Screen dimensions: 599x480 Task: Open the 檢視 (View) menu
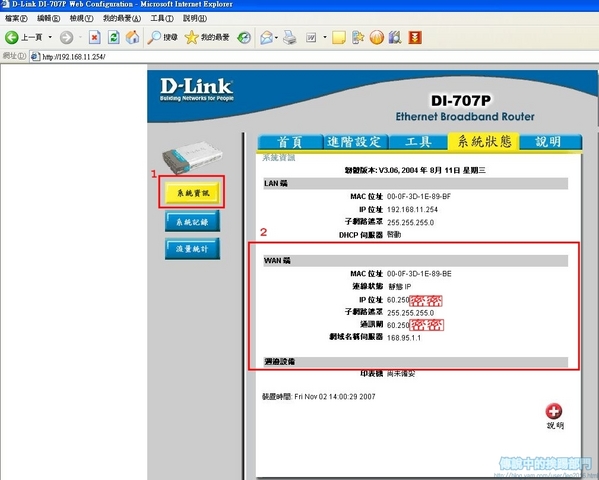81,18
